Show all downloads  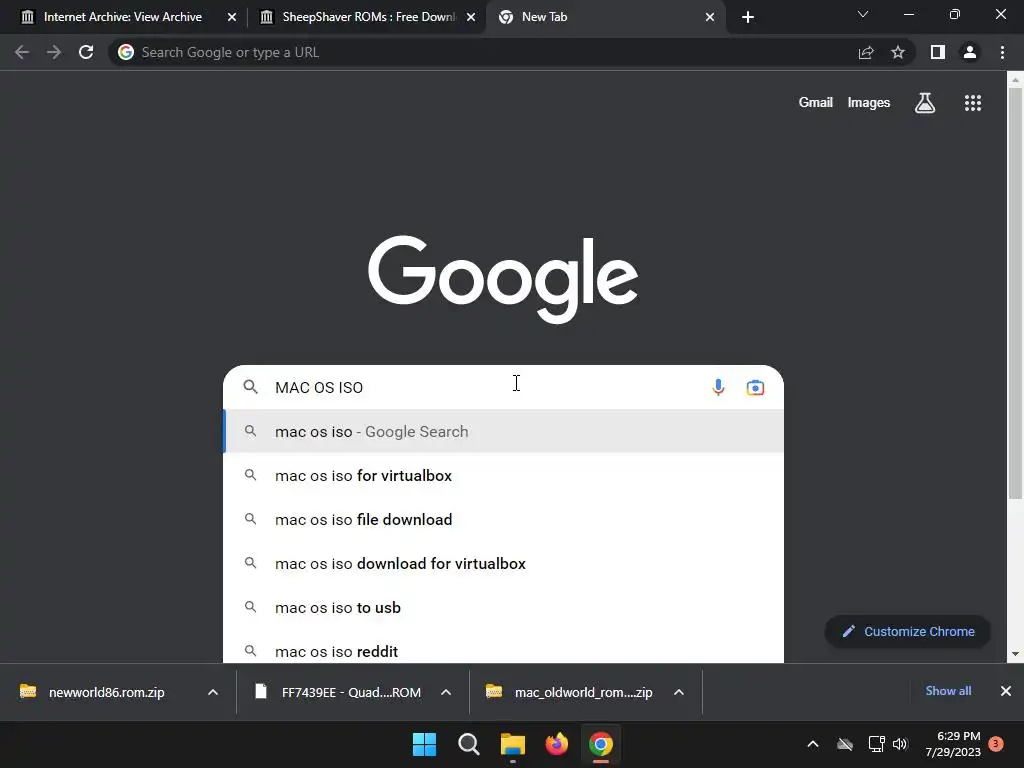[x=948, y=691]
